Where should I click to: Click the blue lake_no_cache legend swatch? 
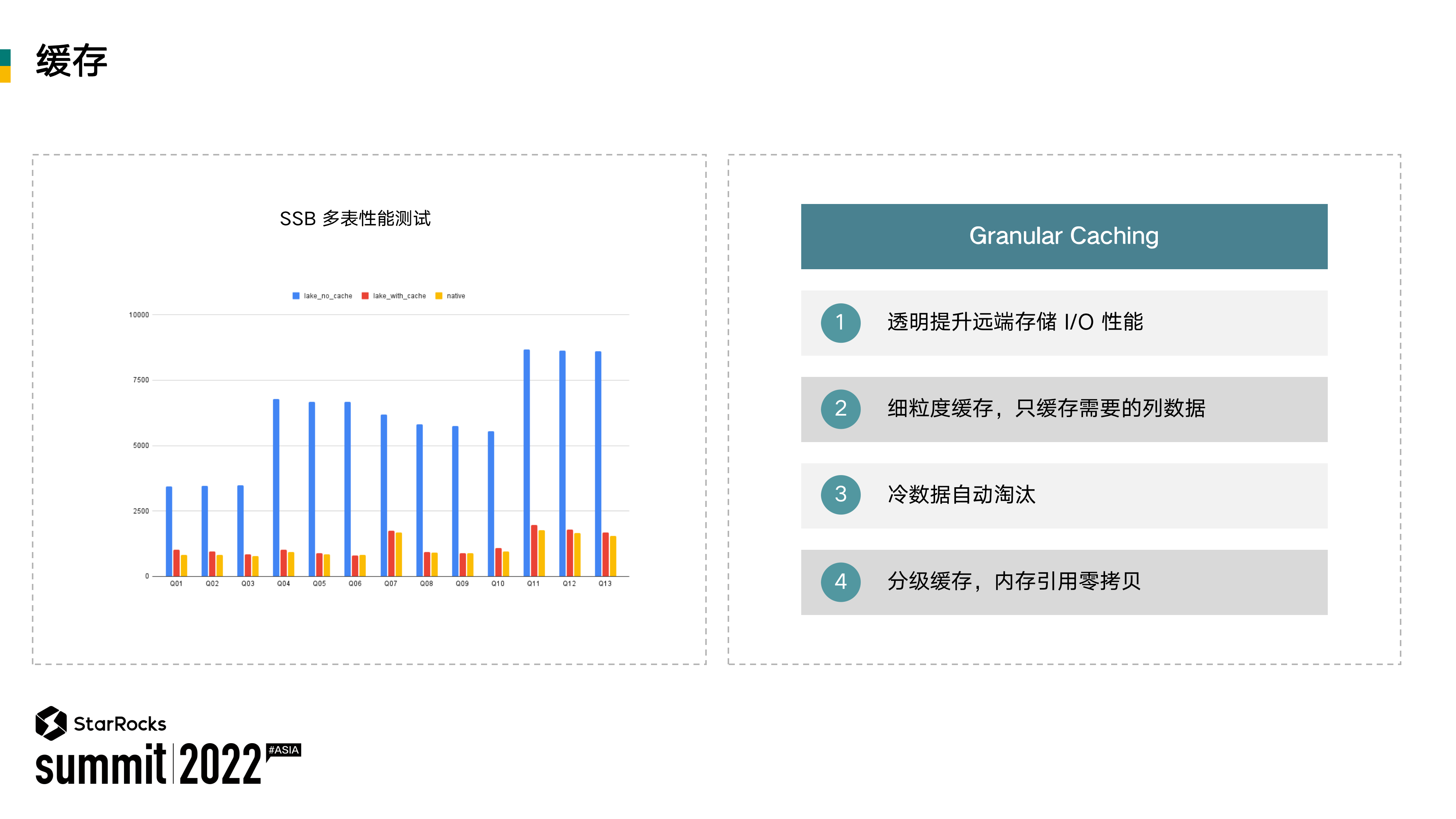(x=296, y=296)
